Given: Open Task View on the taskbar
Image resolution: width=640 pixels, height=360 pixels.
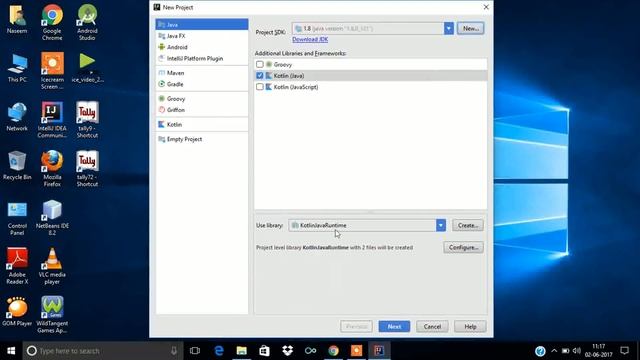Looking at the screenshot, I should tap(195, 351).
